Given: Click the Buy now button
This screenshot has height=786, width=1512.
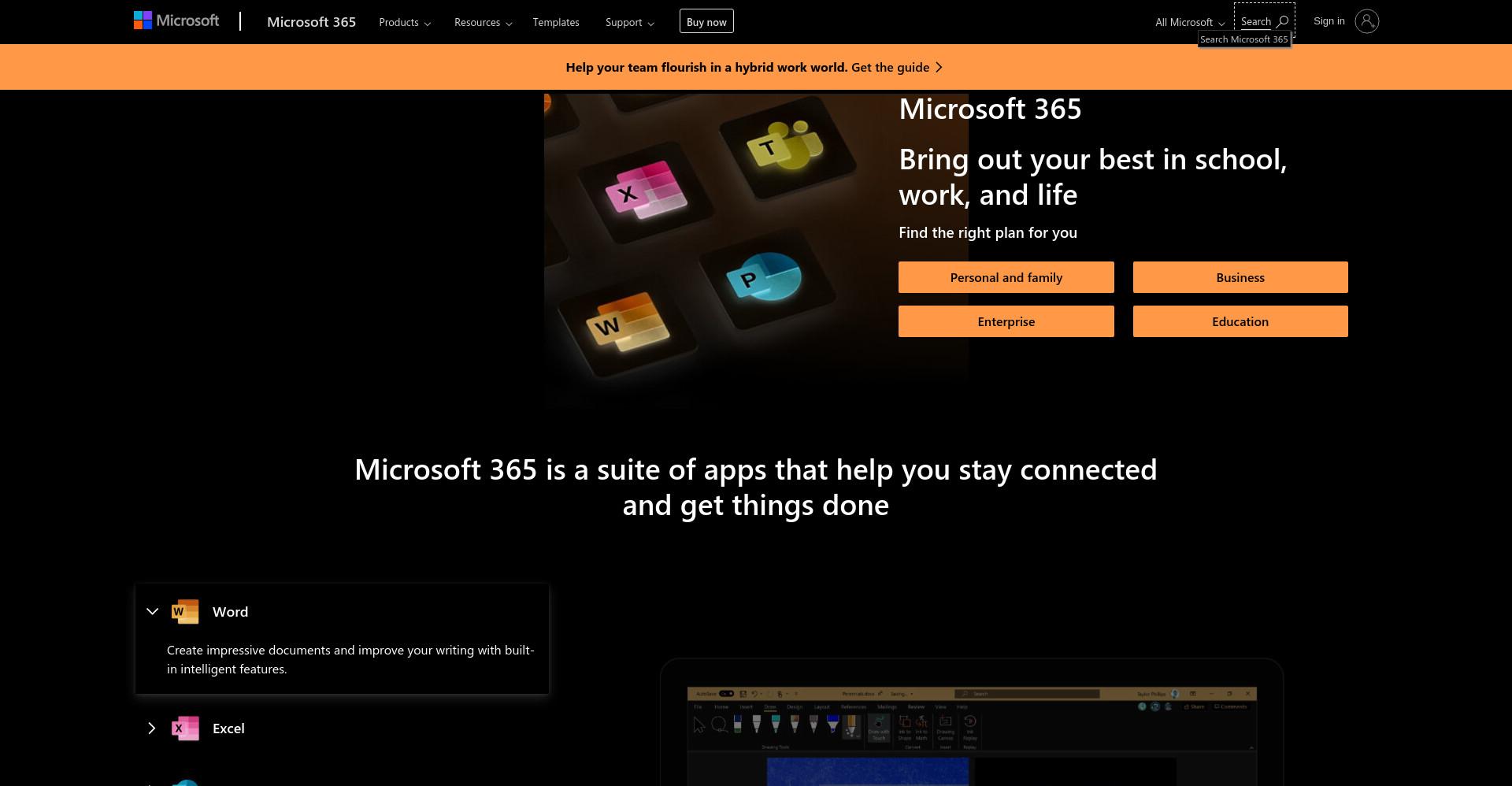Looking at the screenshot, I should point(706,21).
